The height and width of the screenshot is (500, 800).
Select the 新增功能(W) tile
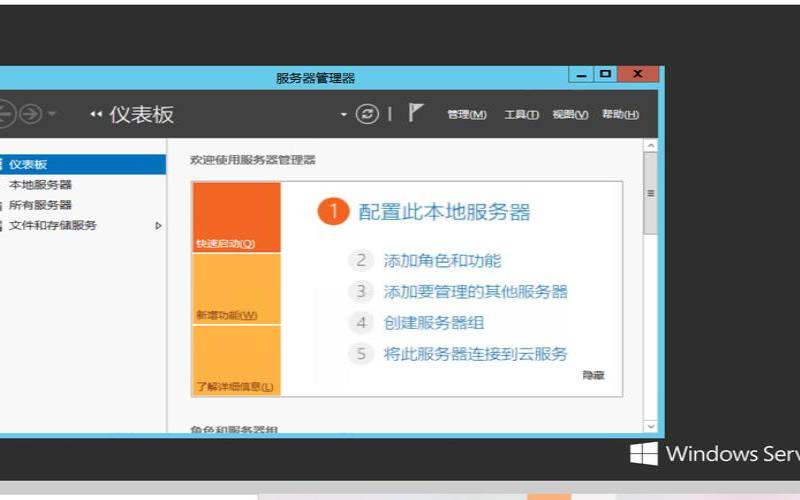tap(237, 289)
